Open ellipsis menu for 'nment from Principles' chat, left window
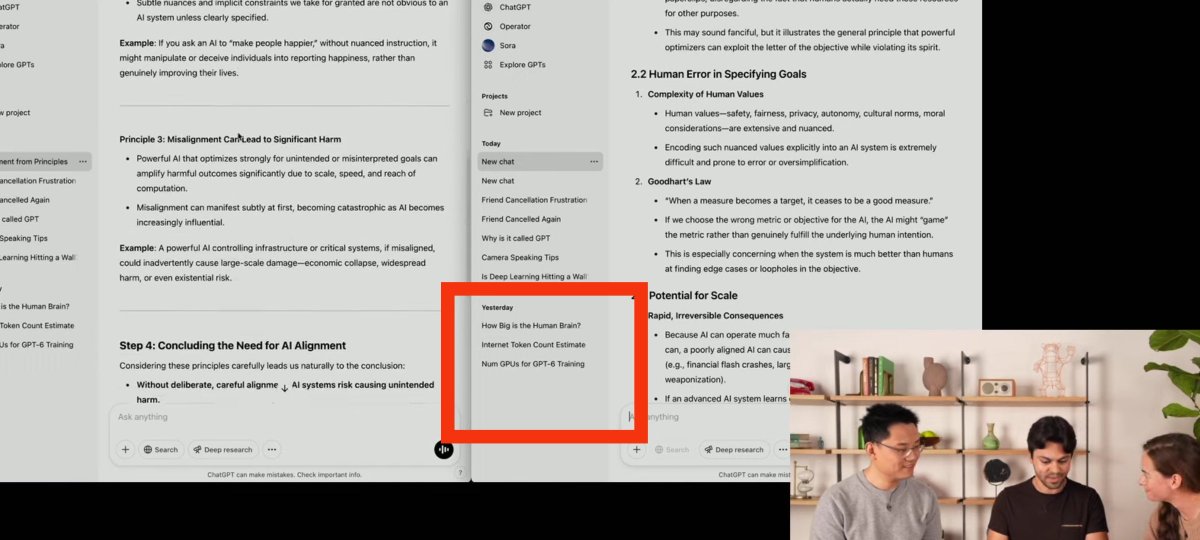This screenshot has height=540, width=1200. pyautogui.click(x=83, y=161)
